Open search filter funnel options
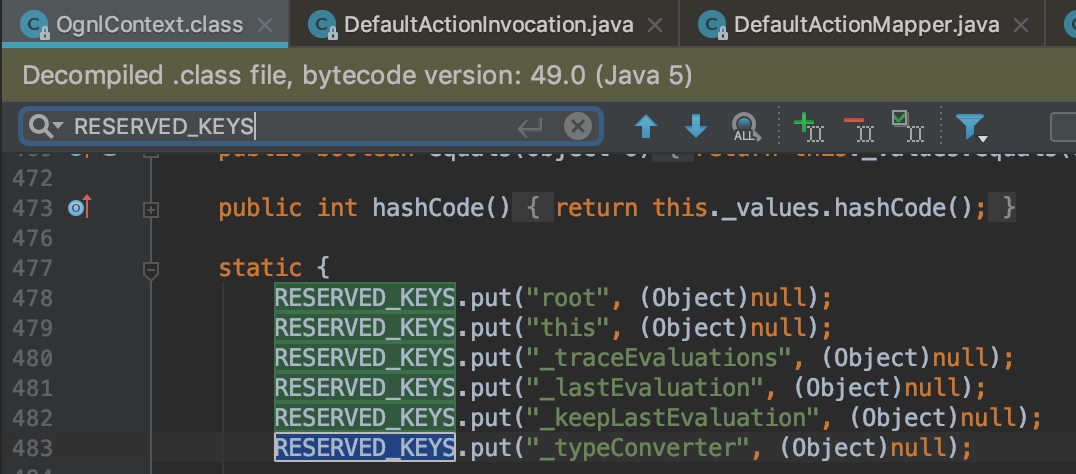The height and width of the screenshot is (474, 1076). 971,127
